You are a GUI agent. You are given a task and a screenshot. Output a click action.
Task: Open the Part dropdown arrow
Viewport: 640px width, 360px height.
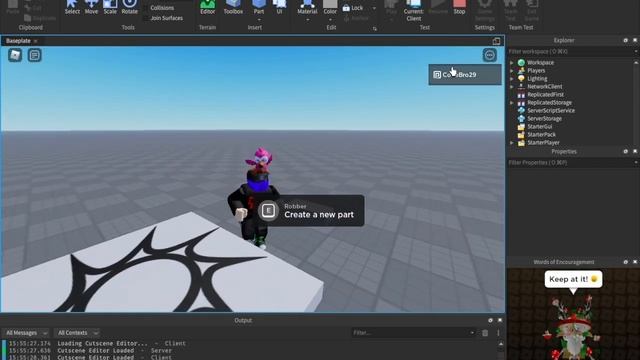pos(259,19)
